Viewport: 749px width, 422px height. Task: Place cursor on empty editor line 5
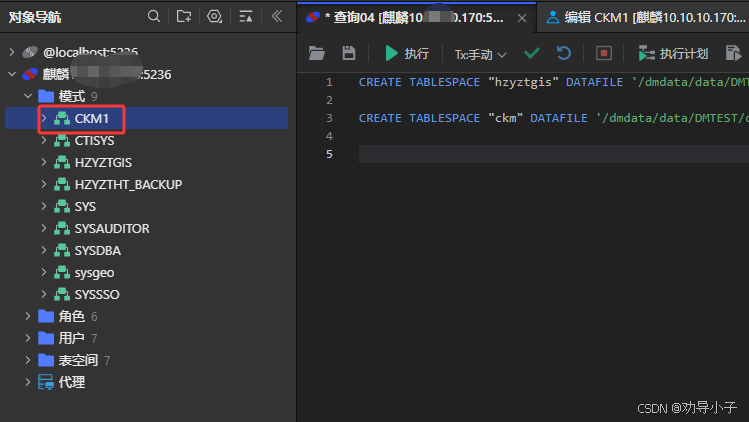554,154
